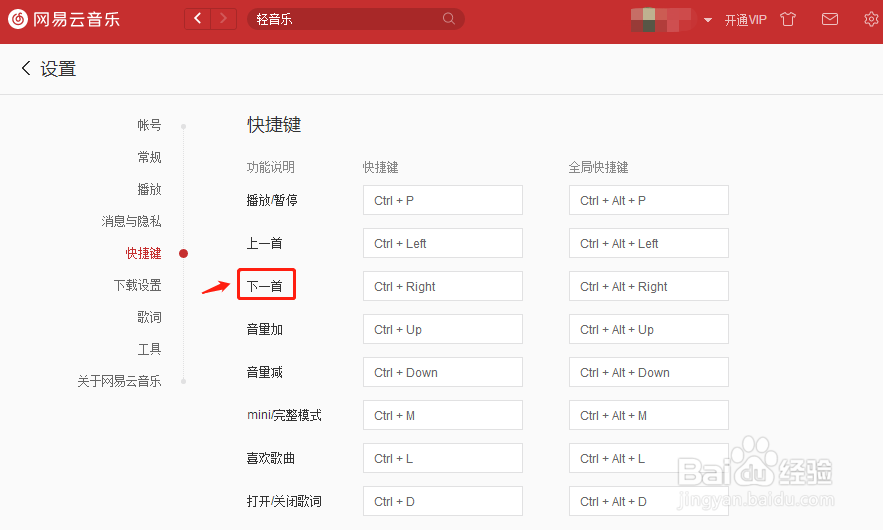Click the 音量减 function label
The image size is (883, 530).
click(x=265, y=372)
